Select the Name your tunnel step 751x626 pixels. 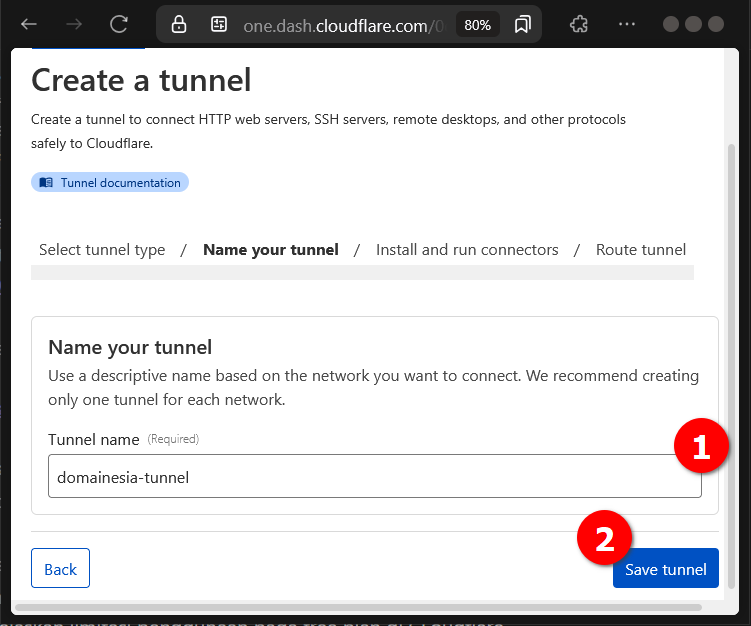(271, 250)
